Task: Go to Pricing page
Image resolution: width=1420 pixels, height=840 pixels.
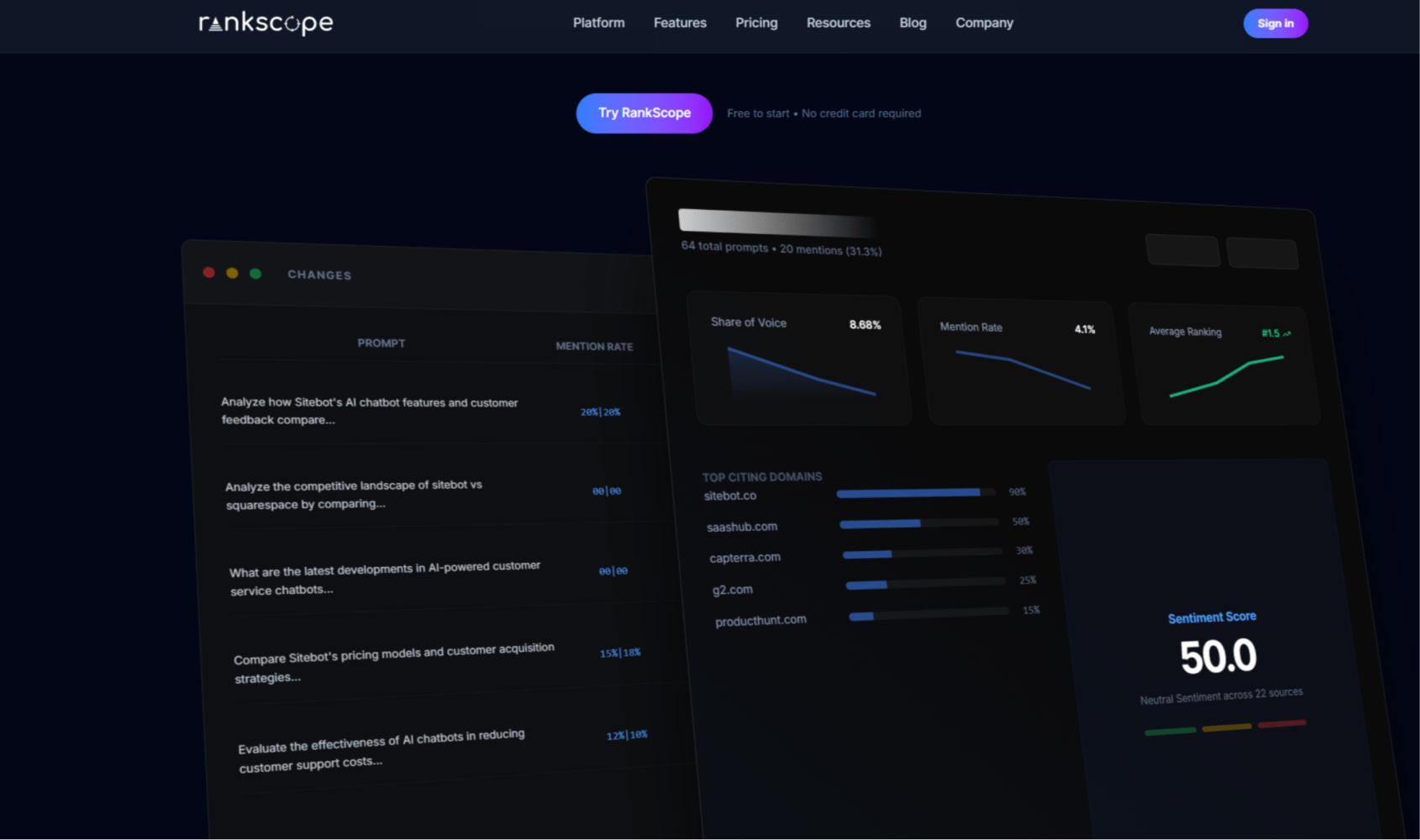Action: coord(756,23)
